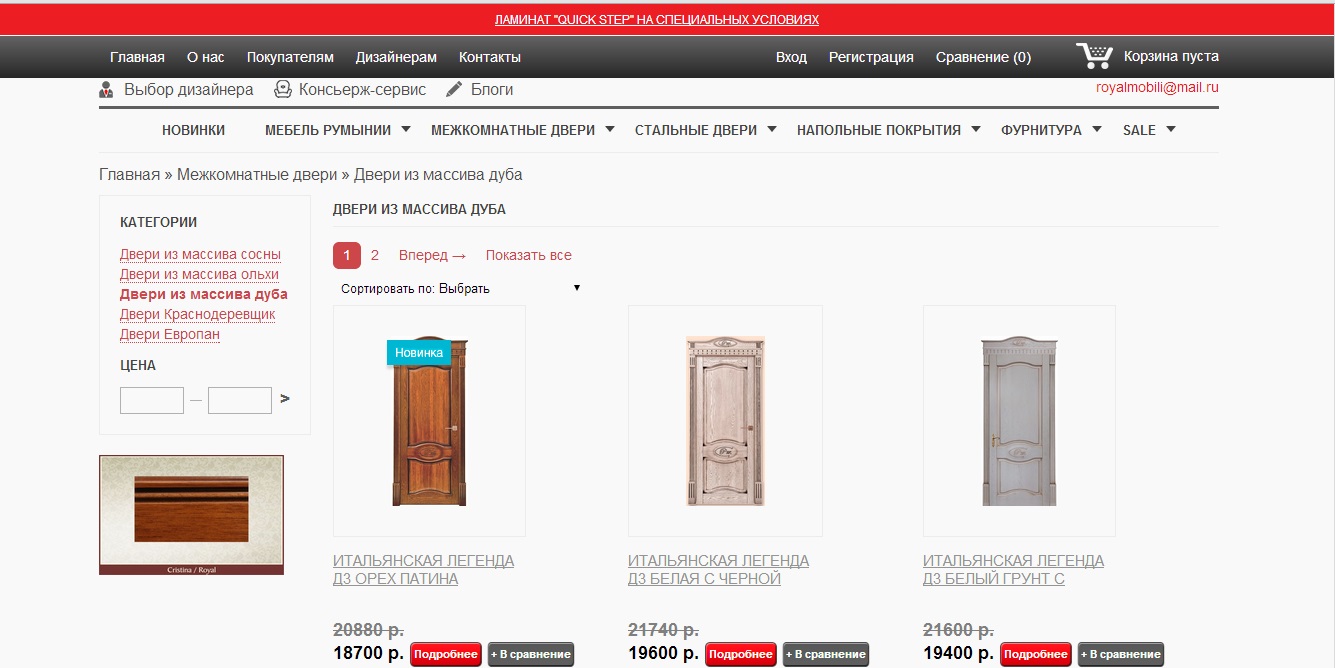The image size is (1335, 668).
Task: Open the Cristina Royal flooring banner image
Action: click(x=191, y=515)
